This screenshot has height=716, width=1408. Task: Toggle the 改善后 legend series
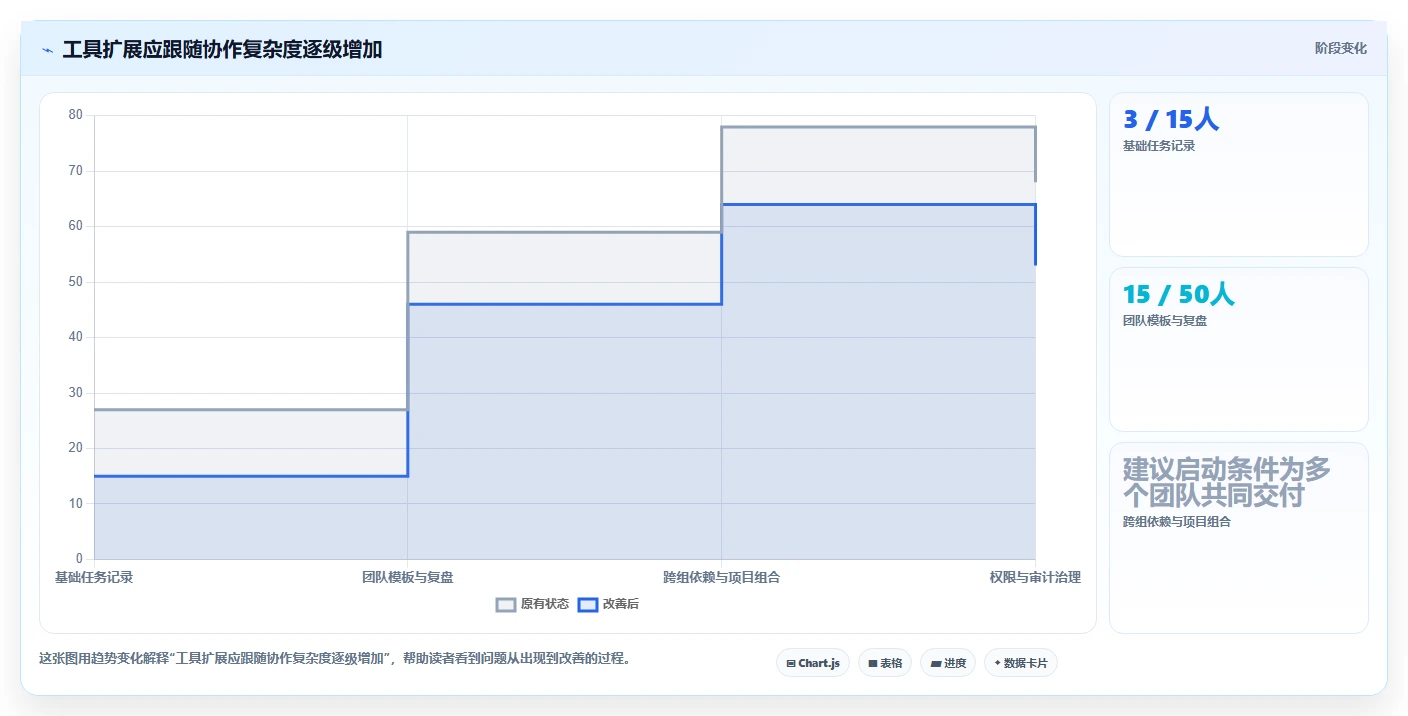point(609,604)
